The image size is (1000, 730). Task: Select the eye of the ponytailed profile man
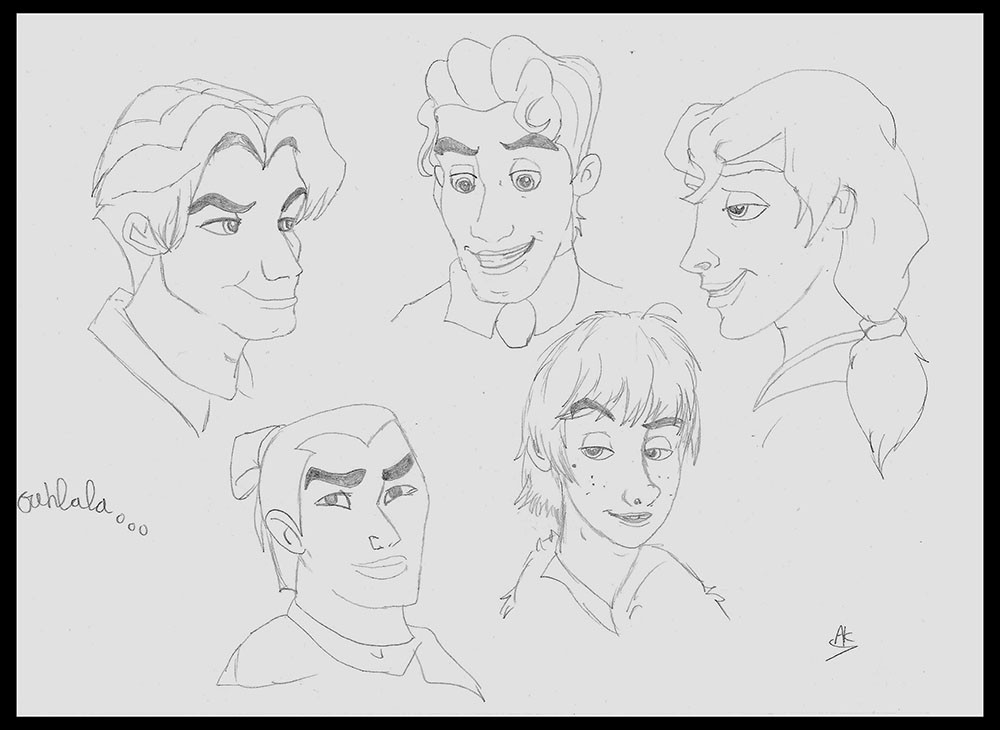coord(743,209)
